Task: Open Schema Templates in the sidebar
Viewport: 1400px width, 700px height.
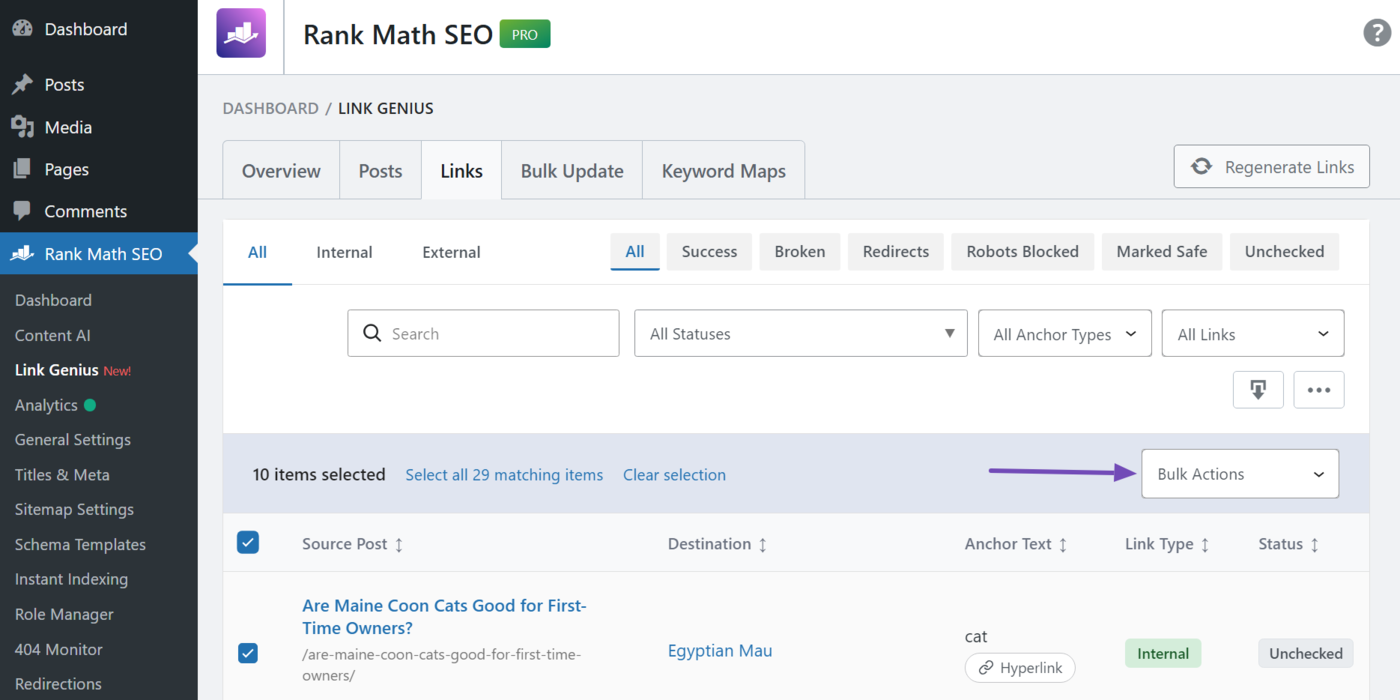Action: click(80, 545)
